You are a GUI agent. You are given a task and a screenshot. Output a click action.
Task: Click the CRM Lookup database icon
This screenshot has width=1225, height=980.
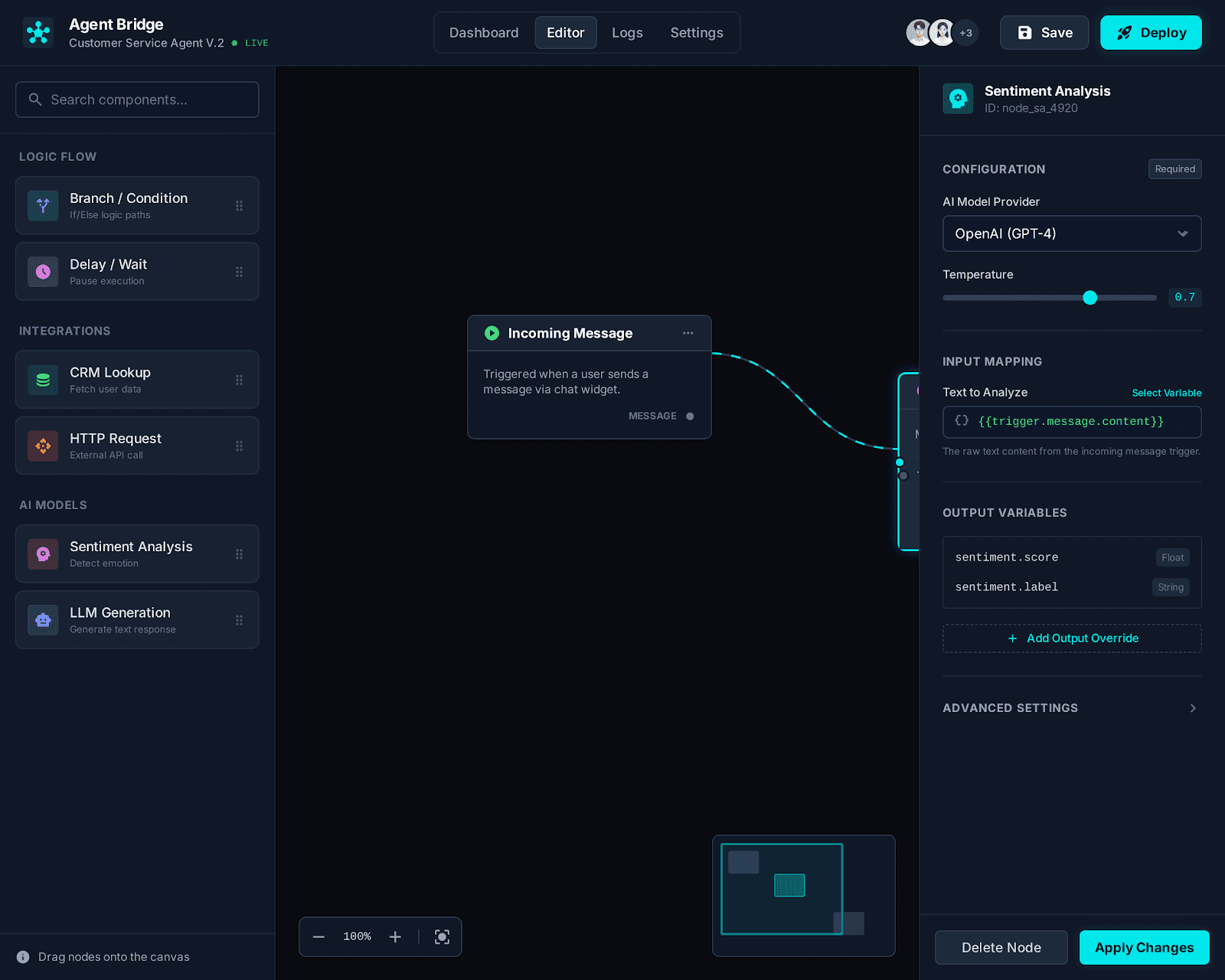[43, 380]
